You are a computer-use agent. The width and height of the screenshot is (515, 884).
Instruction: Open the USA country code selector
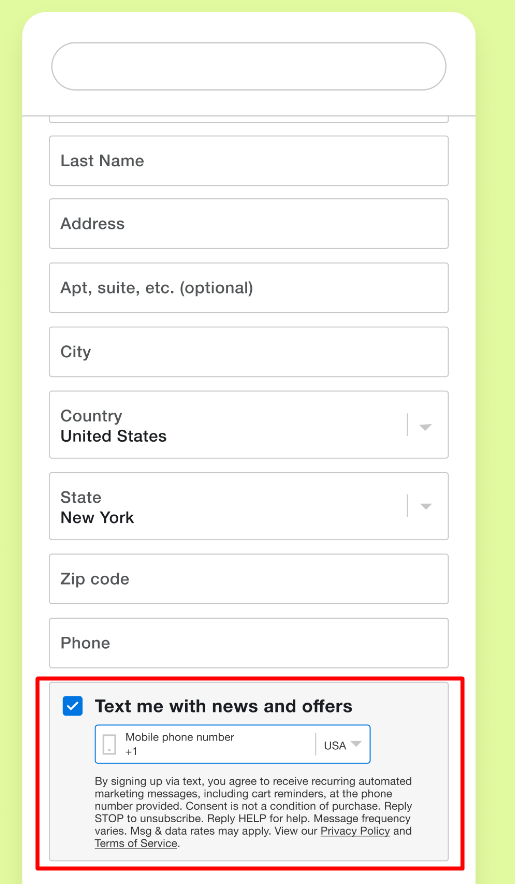[342, 745]
